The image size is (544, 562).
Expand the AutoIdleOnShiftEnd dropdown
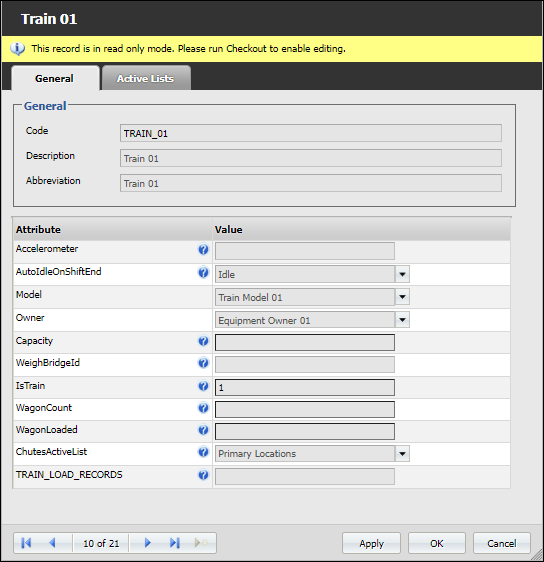tap(402, 275)
